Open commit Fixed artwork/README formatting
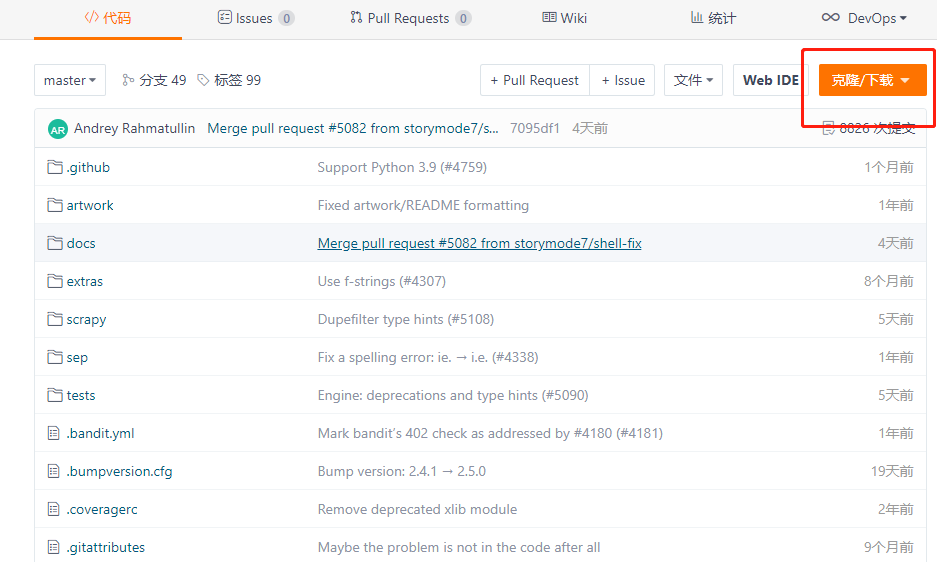Viewport: 937px width, 562px height. click(x=423, y=206)
